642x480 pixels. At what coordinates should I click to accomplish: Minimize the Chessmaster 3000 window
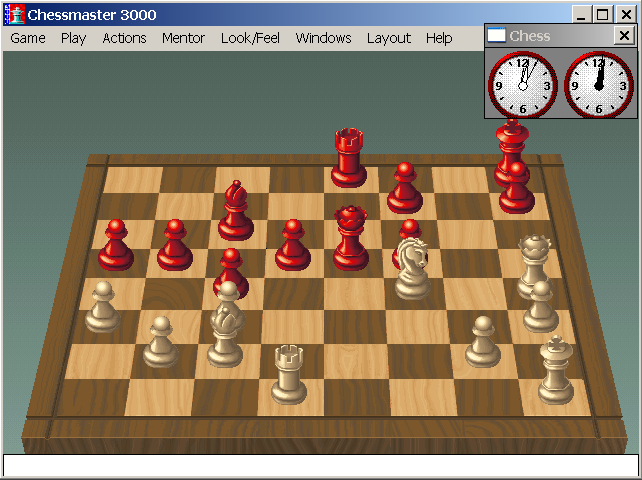tap(581, 15)
